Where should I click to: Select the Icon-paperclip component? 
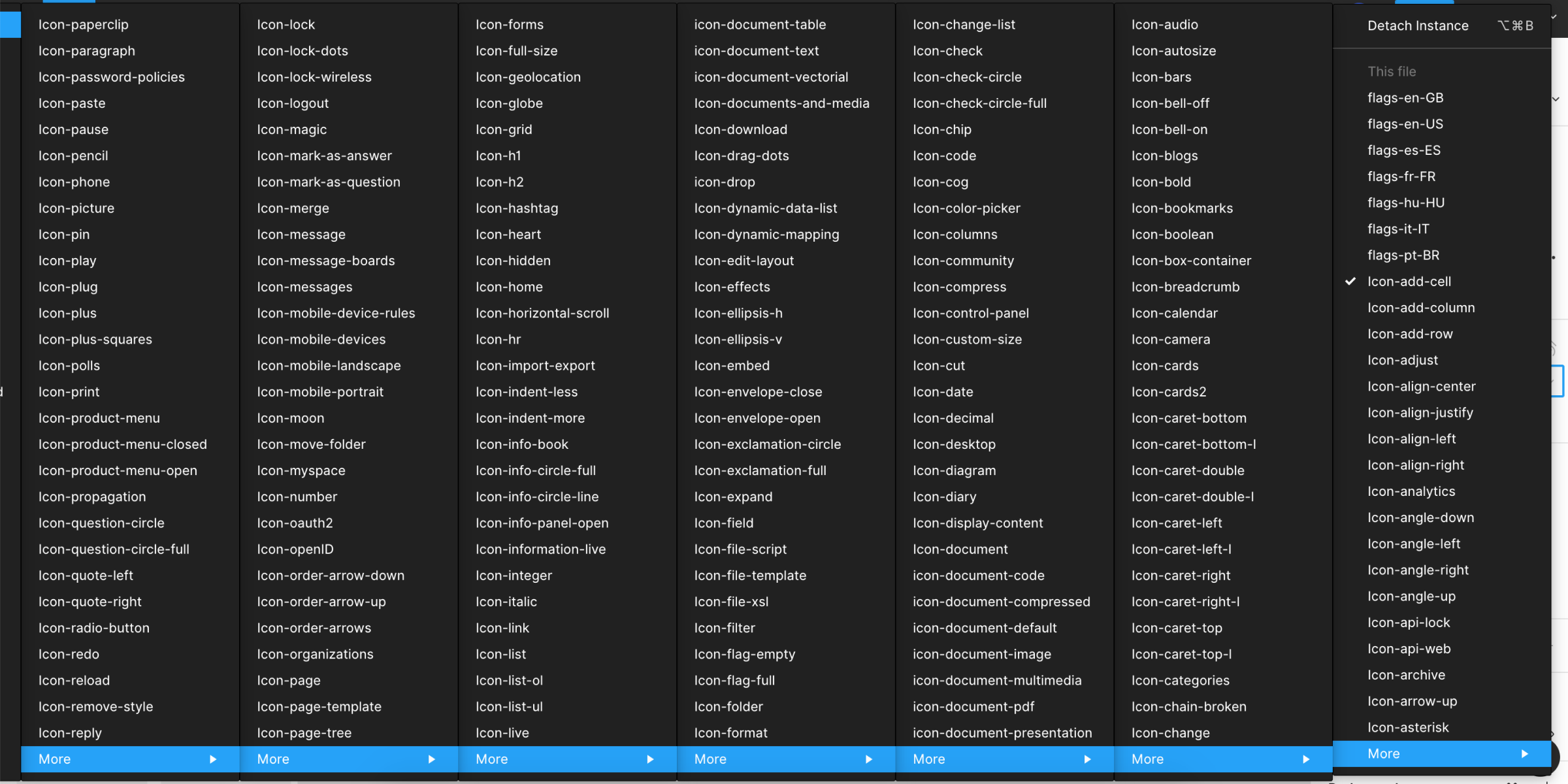click(82, 24)
